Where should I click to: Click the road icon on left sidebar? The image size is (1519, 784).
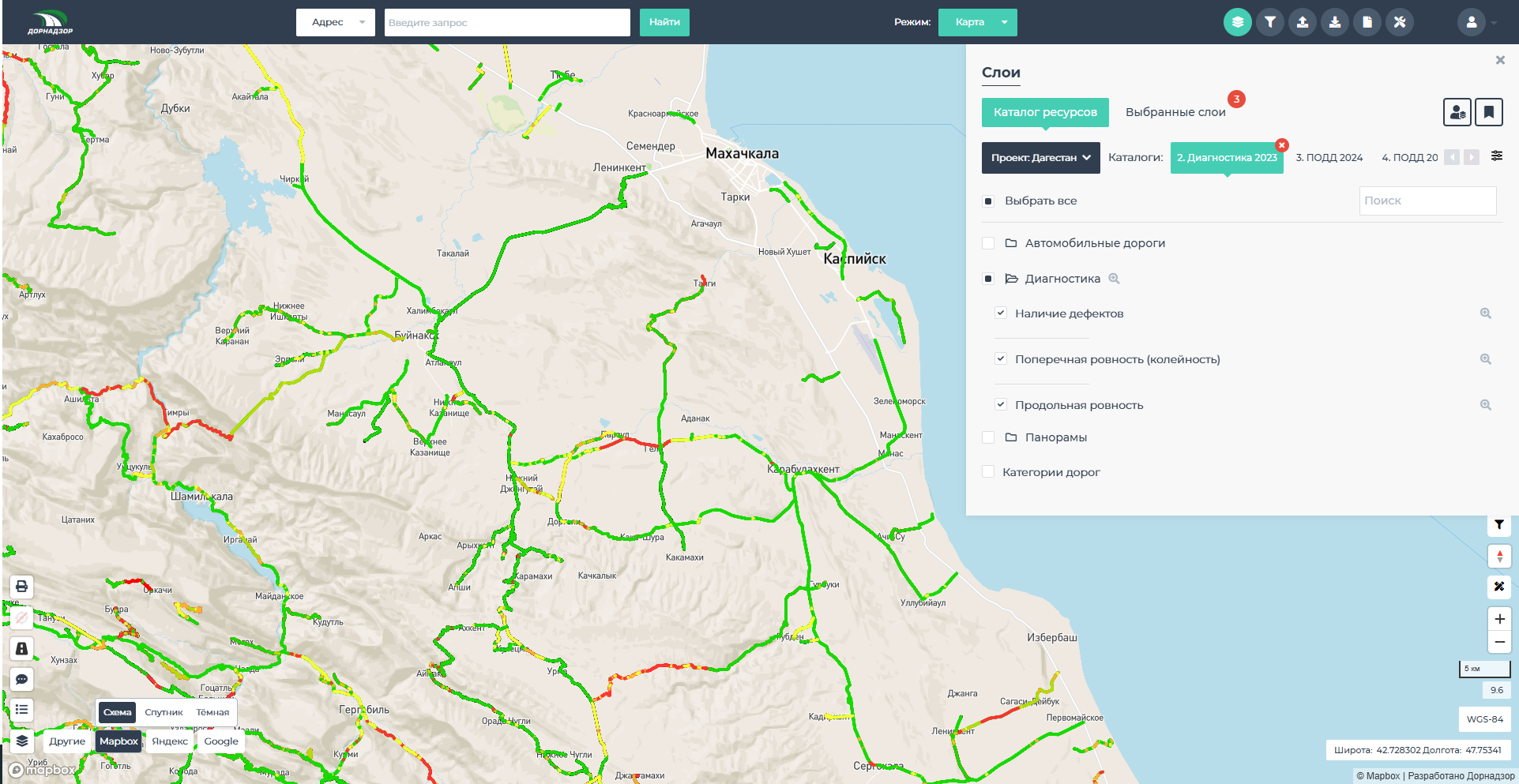(x=22, y=649)
